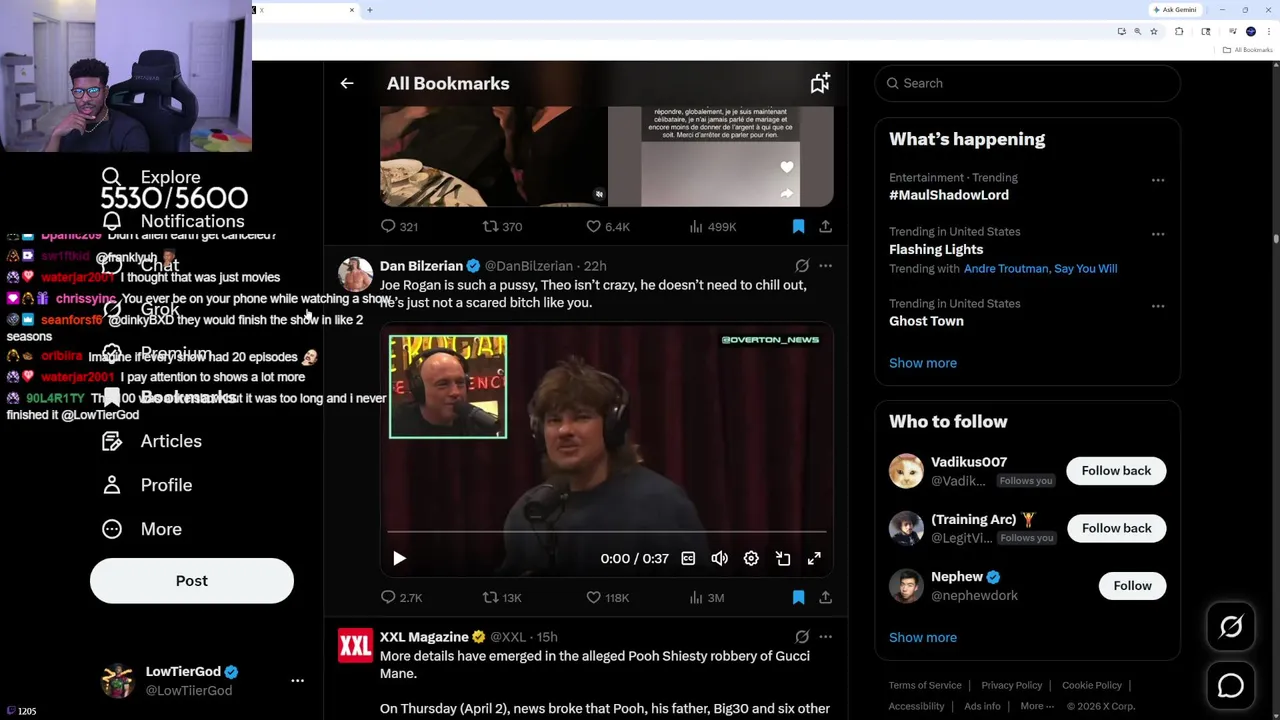Image resolution: width=1280 pixels, height=720 pixels.
Task: Show more under What's happening
Action: coord(923,363)
